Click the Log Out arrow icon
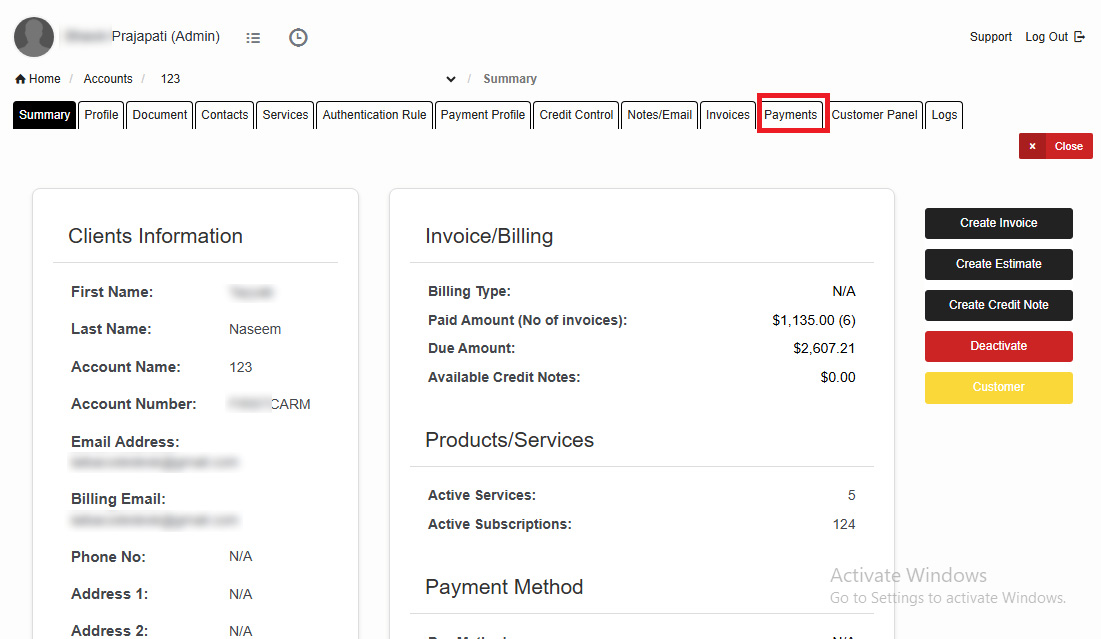This screenshot has width=1101, height=639. 1079,37
